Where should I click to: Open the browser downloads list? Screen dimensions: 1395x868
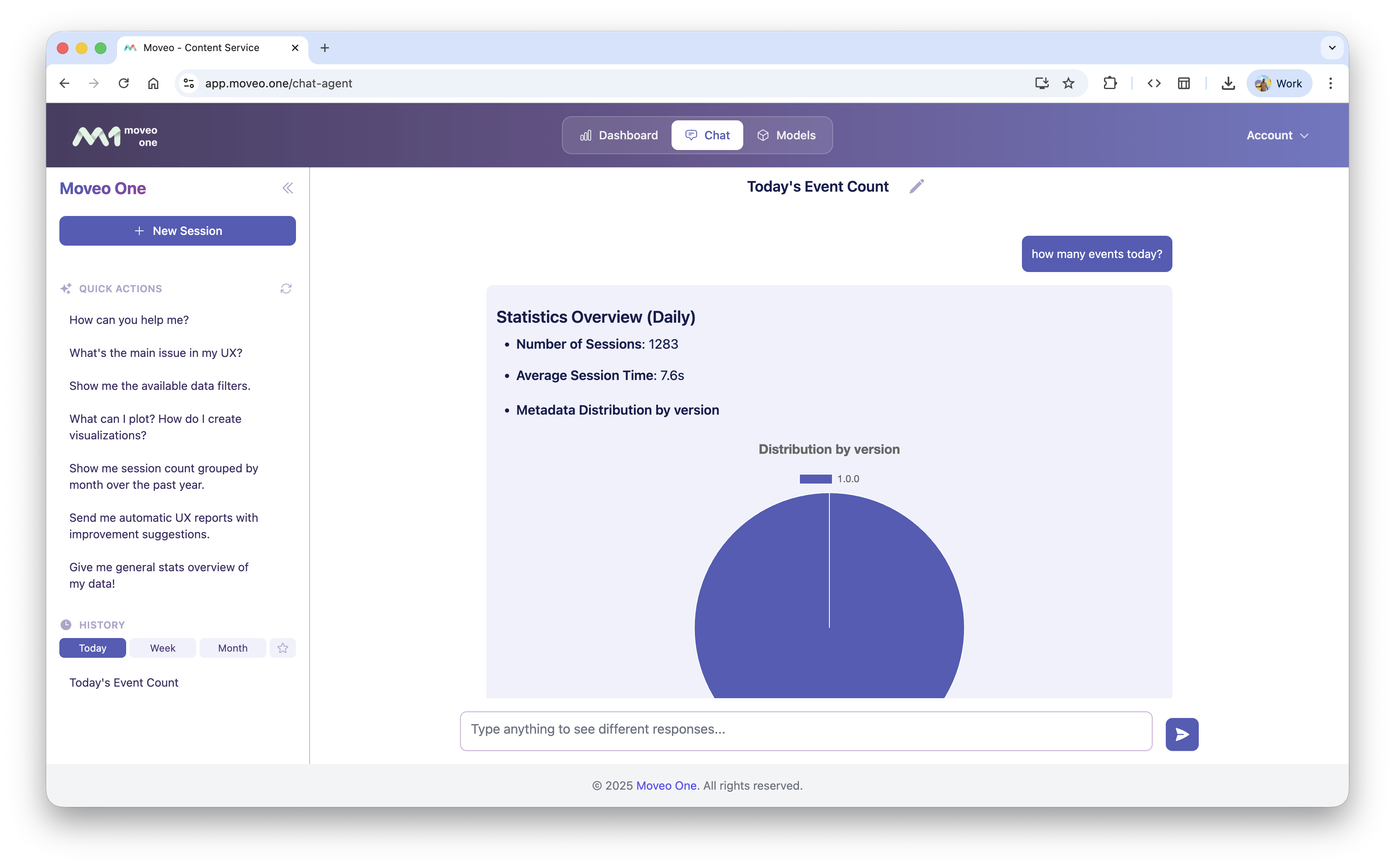[x=1228, y=83]
